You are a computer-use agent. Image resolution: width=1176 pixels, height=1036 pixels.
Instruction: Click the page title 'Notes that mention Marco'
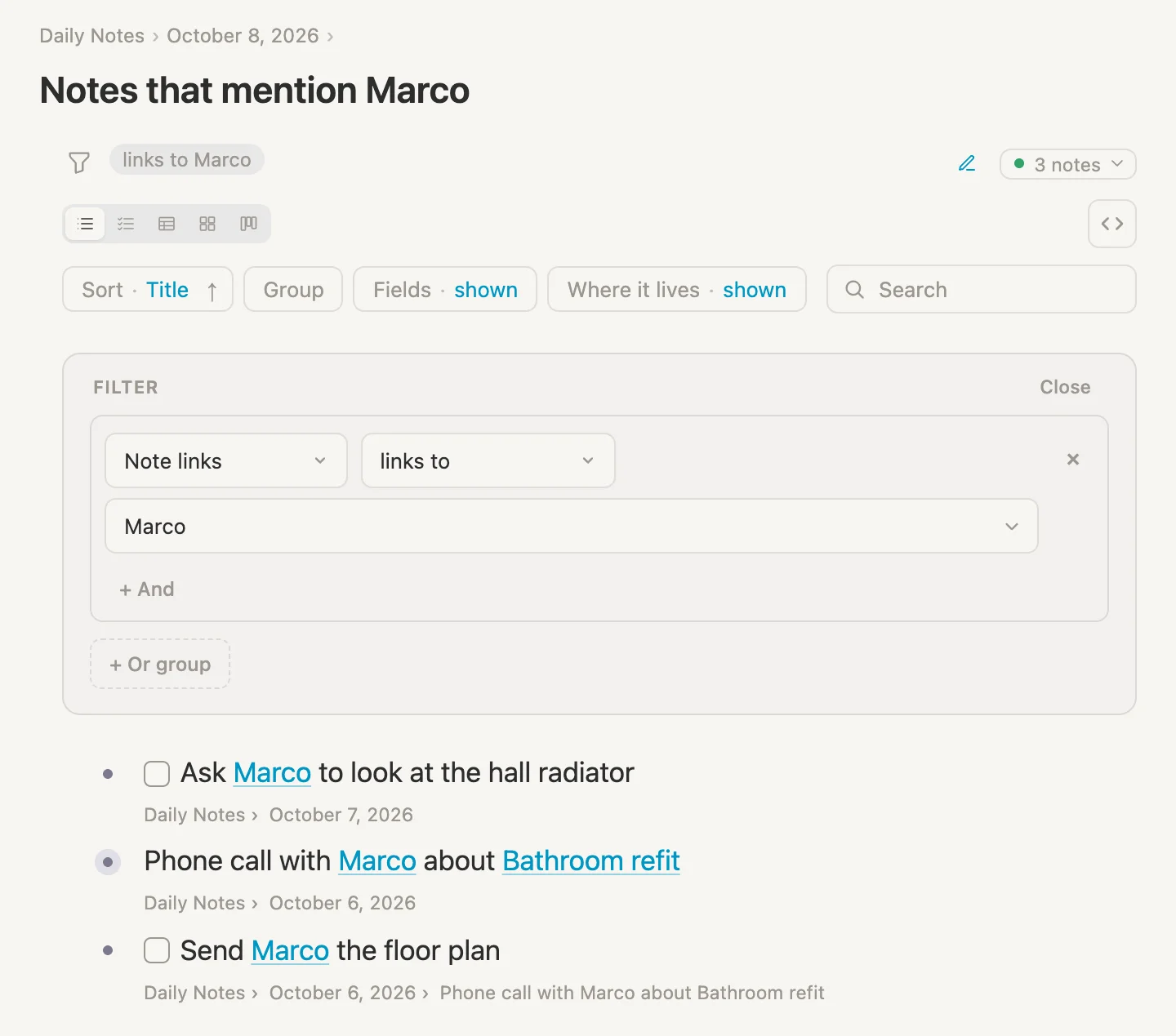[255, 90]
